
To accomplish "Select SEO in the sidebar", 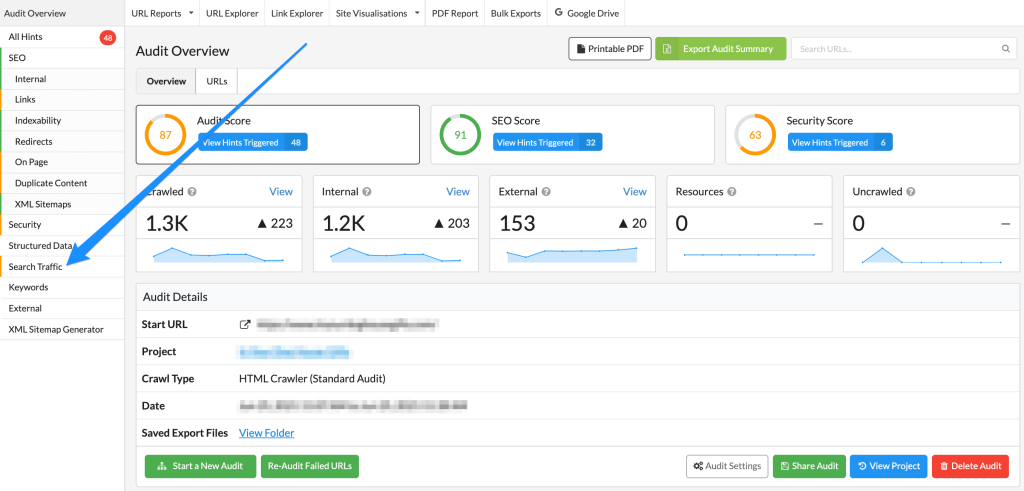I will [x=61, y=58].
